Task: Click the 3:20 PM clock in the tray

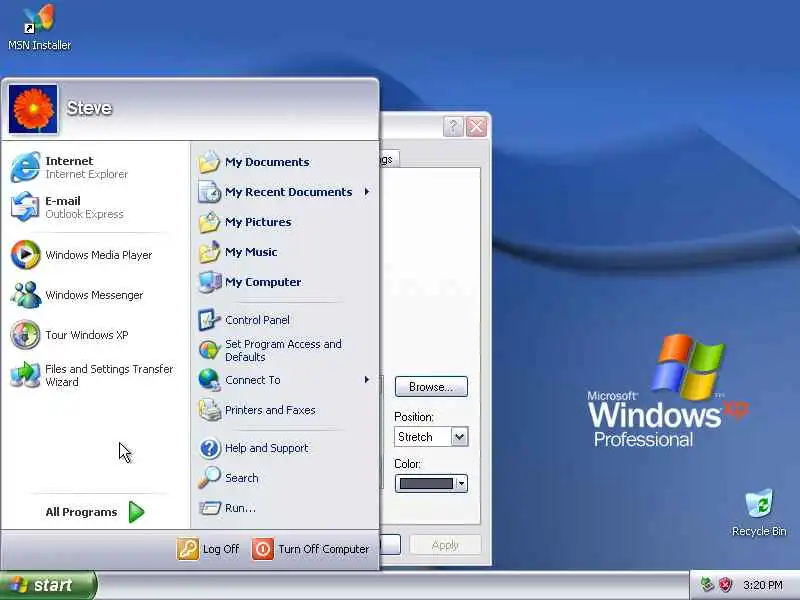Action: coord(763,585)
